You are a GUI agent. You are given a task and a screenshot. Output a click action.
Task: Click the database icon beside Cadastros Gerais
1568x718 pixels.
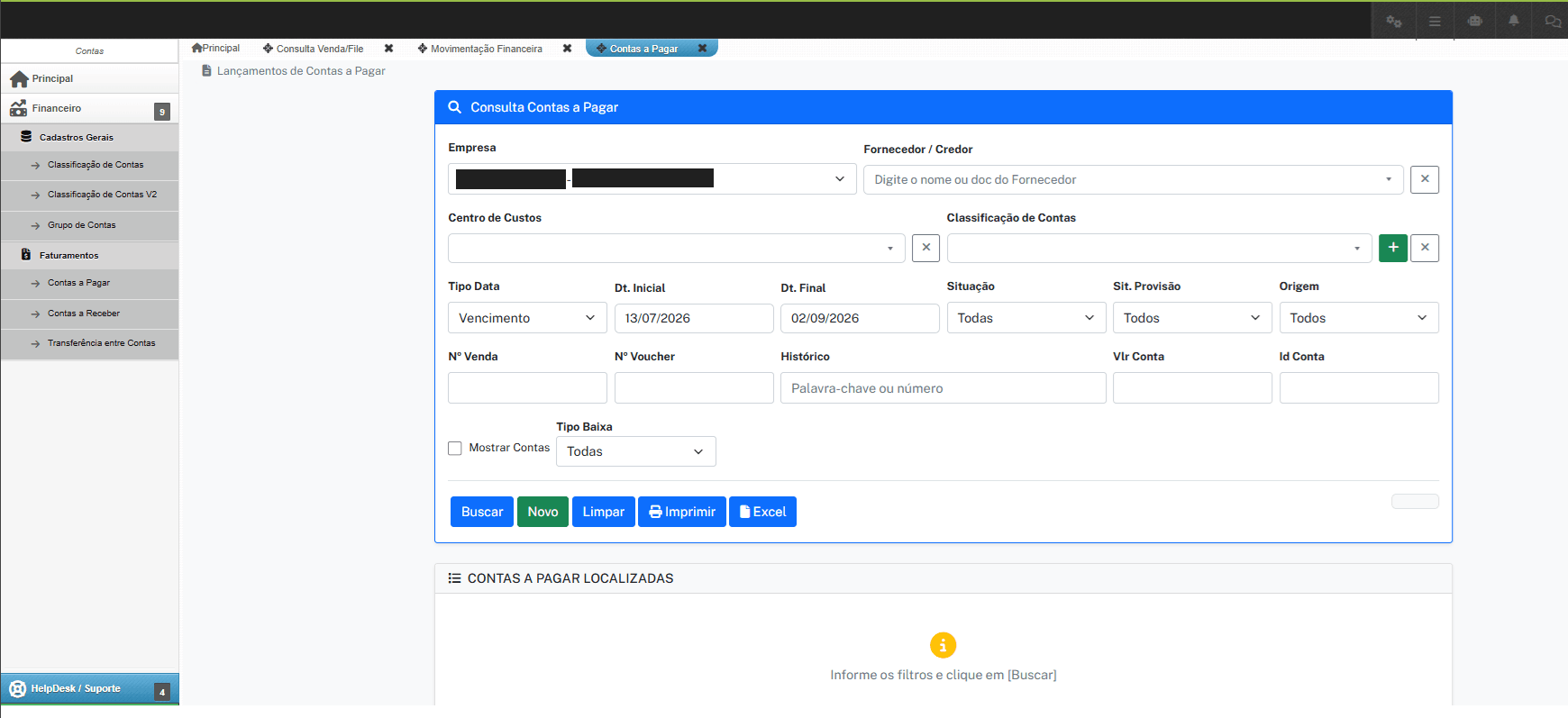[26, 137]
